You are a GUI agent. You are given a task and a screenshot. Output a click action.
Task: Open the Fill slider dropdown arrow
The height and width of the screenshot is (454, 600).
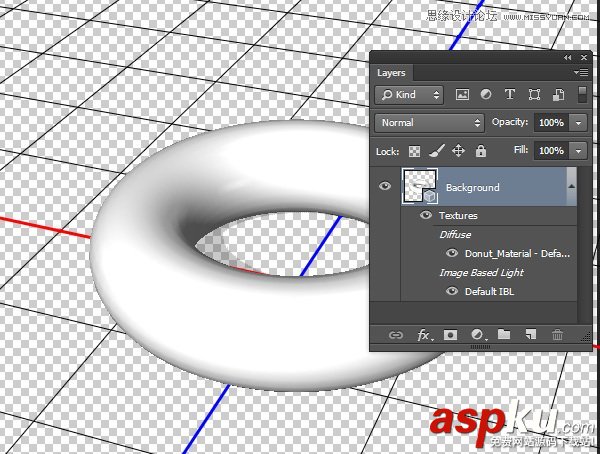[x=580, y=151]
